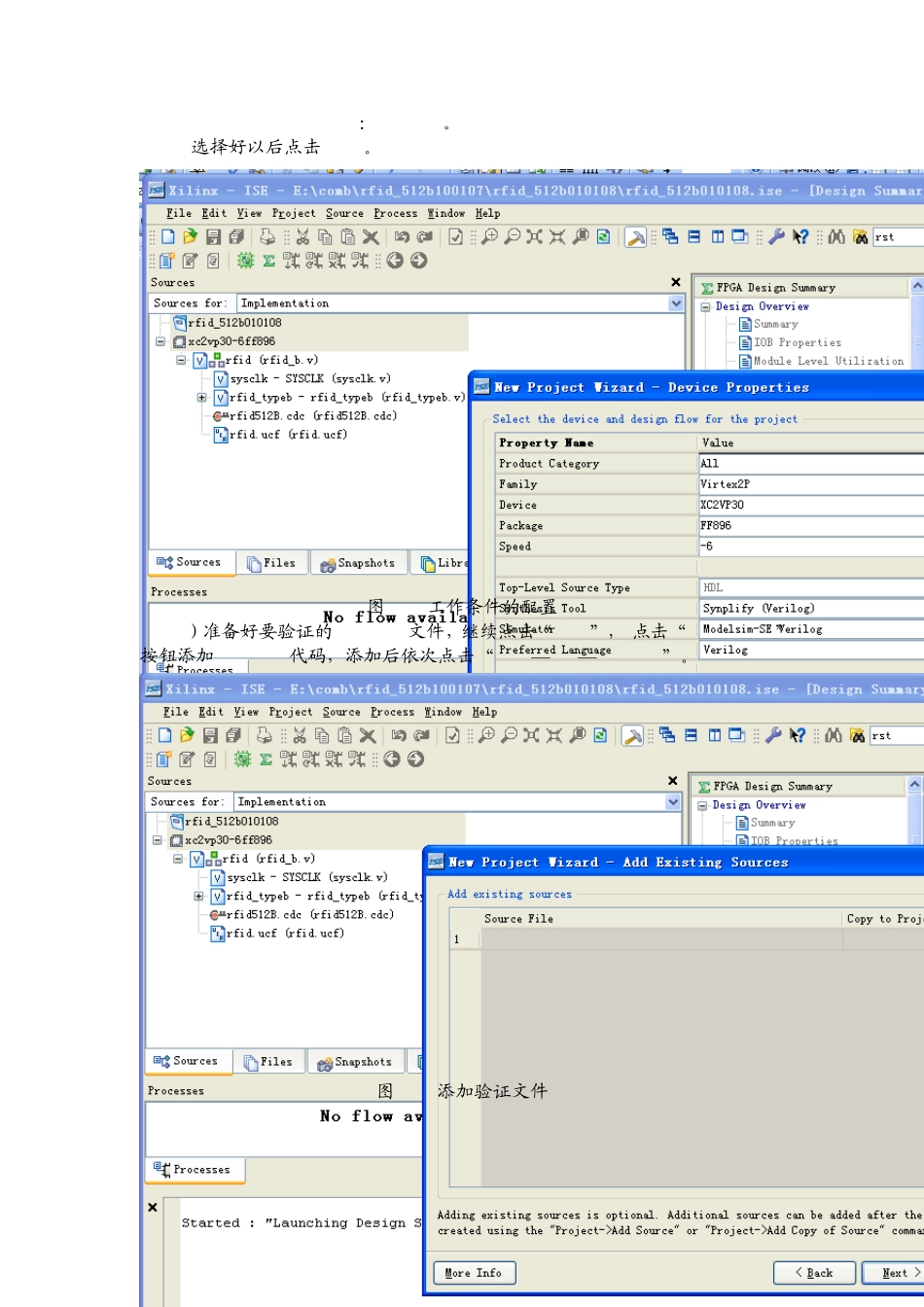Click Design Summary scroll-up arrow, upper ISE window
This screenshot has height=1307, width=924.
coord(916,287)
